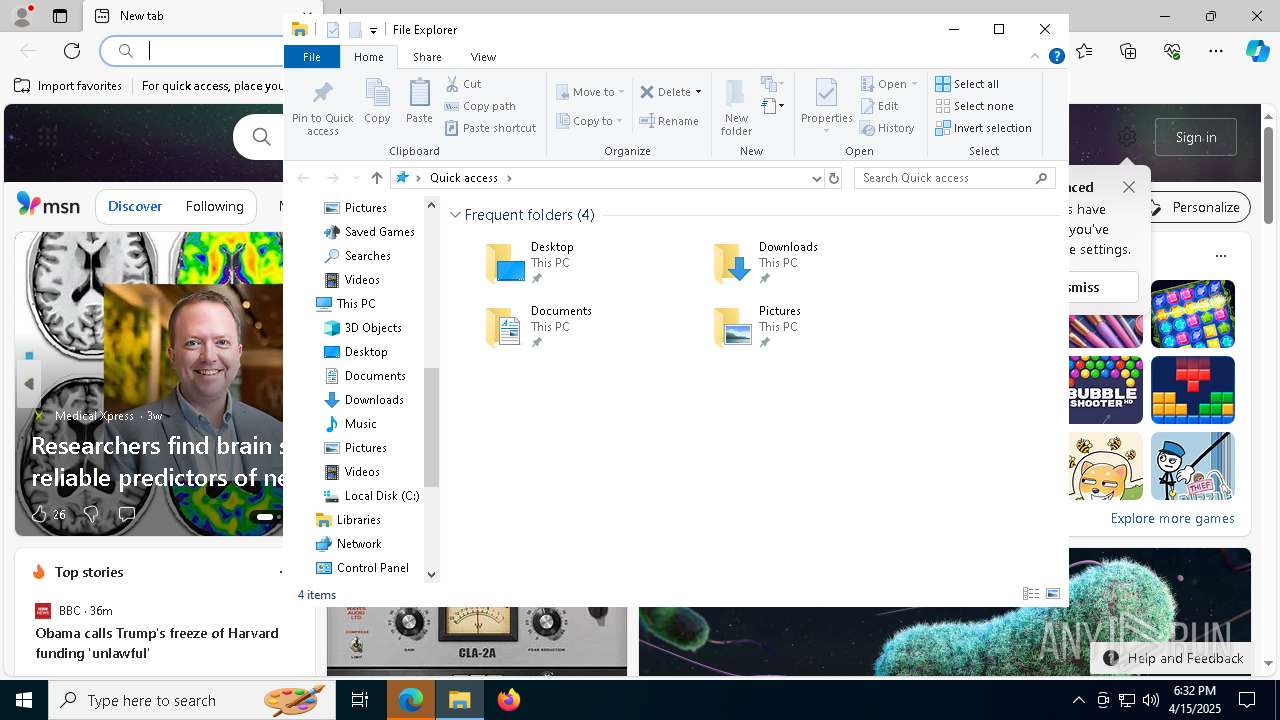Click the Refresh button in address bar
This screenshot has height=720, width=1280.
[833, 178]
